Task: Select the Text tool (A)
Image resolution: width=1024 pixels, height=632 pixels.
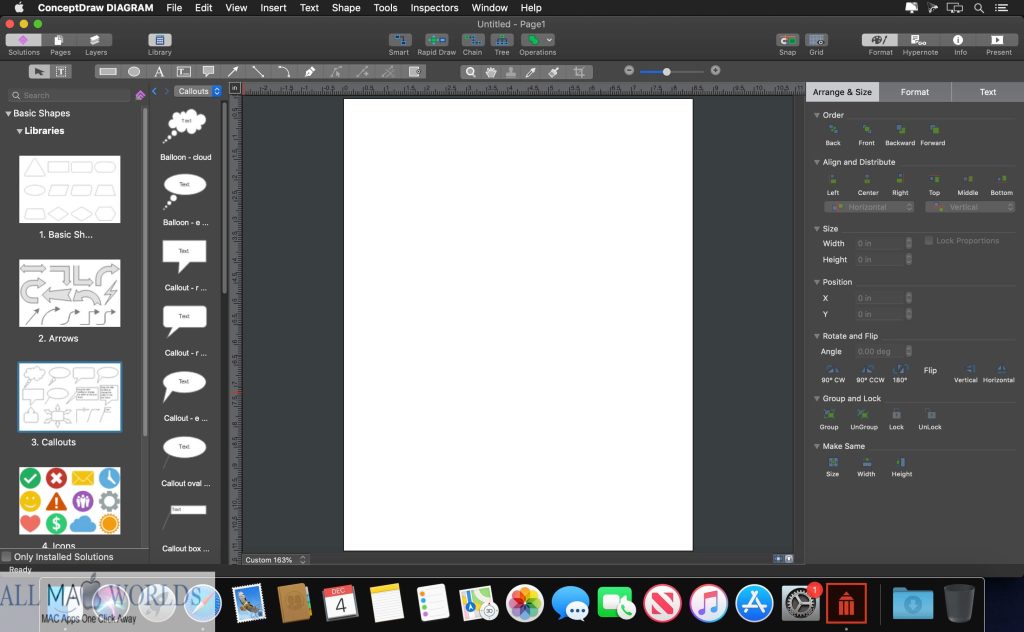Action: 159,72
